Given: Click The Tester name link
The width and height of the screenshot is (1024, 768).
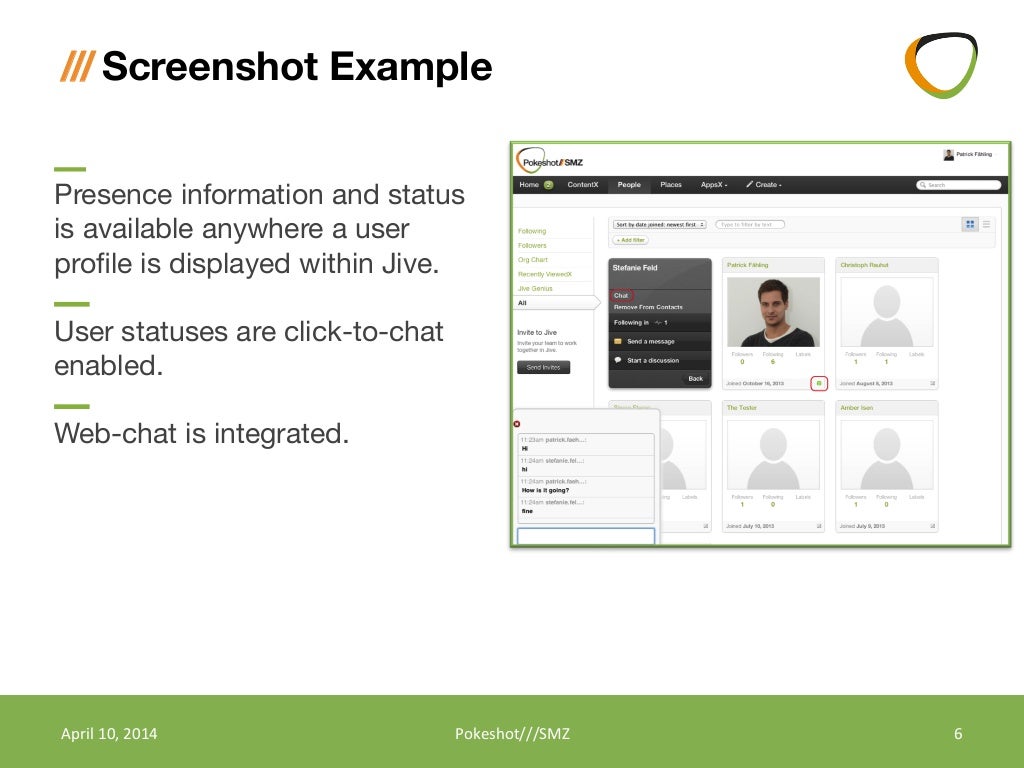Looking at the screenshot, I should (742, 408).
